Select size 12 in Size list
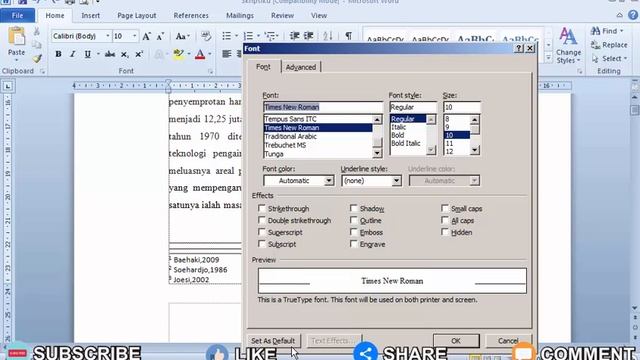This screenshot has height=360, width=640. (449, 151)
